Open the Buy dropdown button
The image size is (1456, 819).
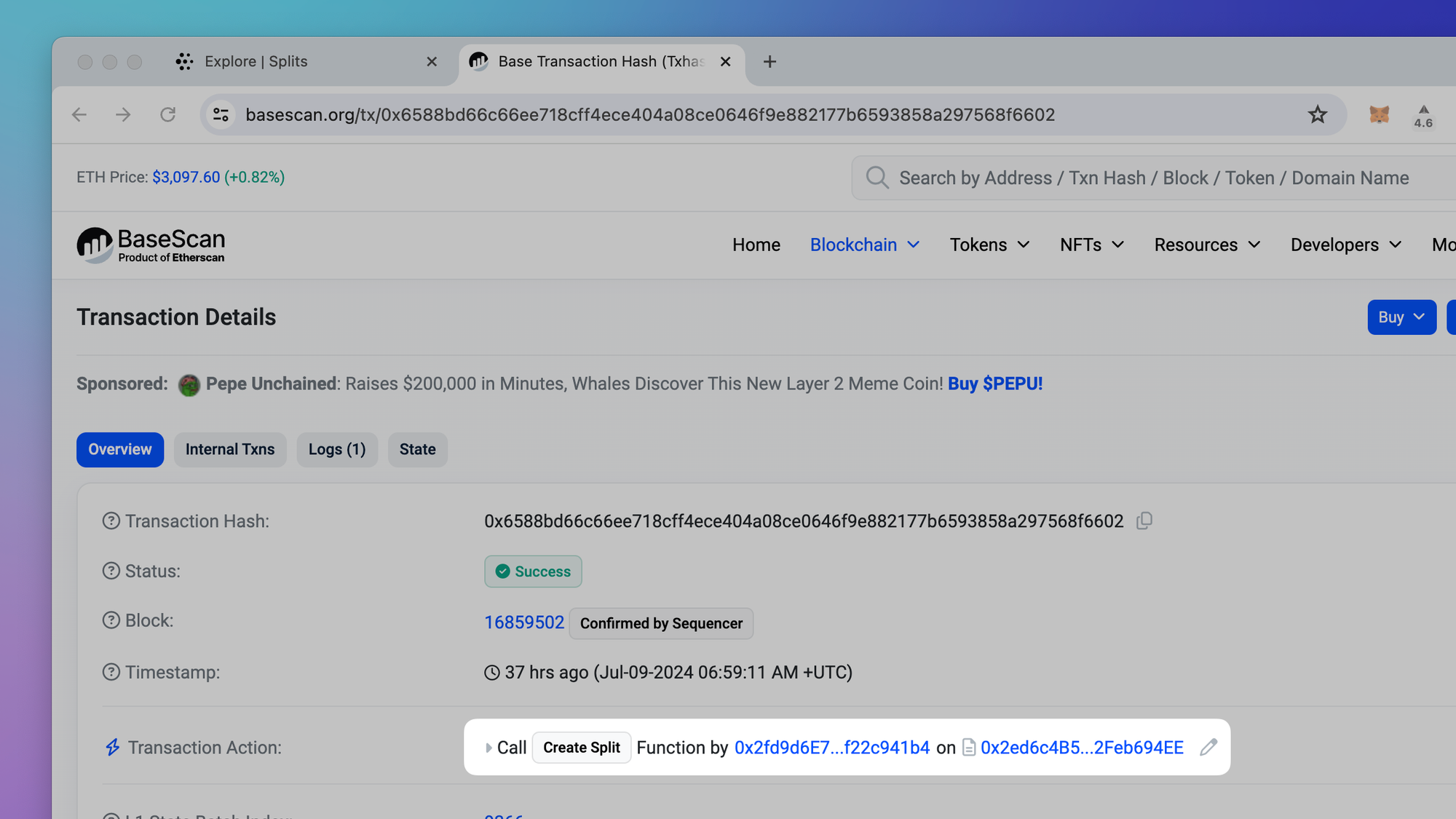coord(1401,317)
